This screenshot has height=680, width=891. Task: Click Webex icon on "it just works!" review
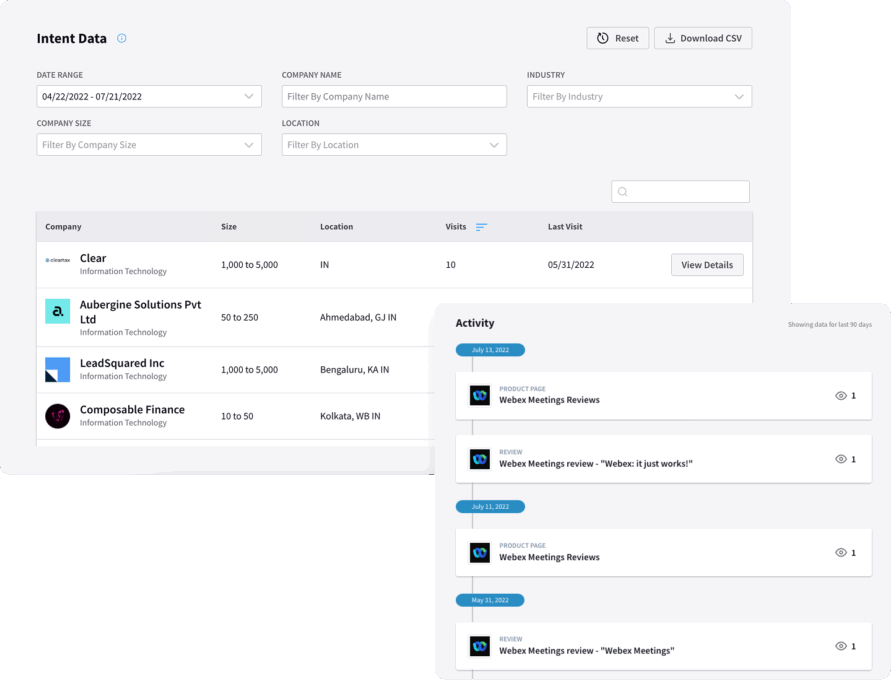point(480,459)
